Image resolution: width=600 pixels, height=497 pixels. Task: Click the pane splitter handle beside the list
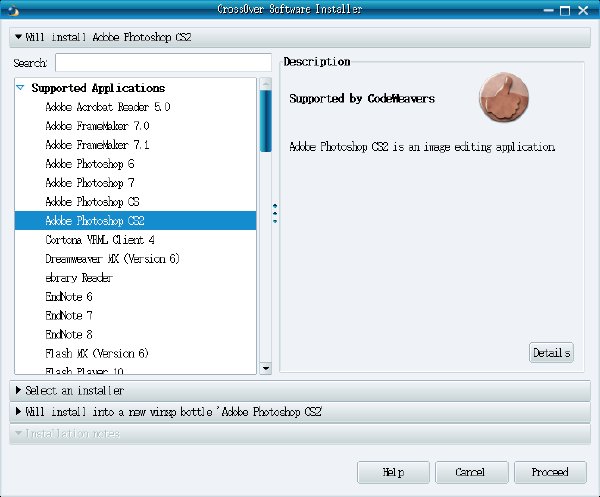point(275,213)
